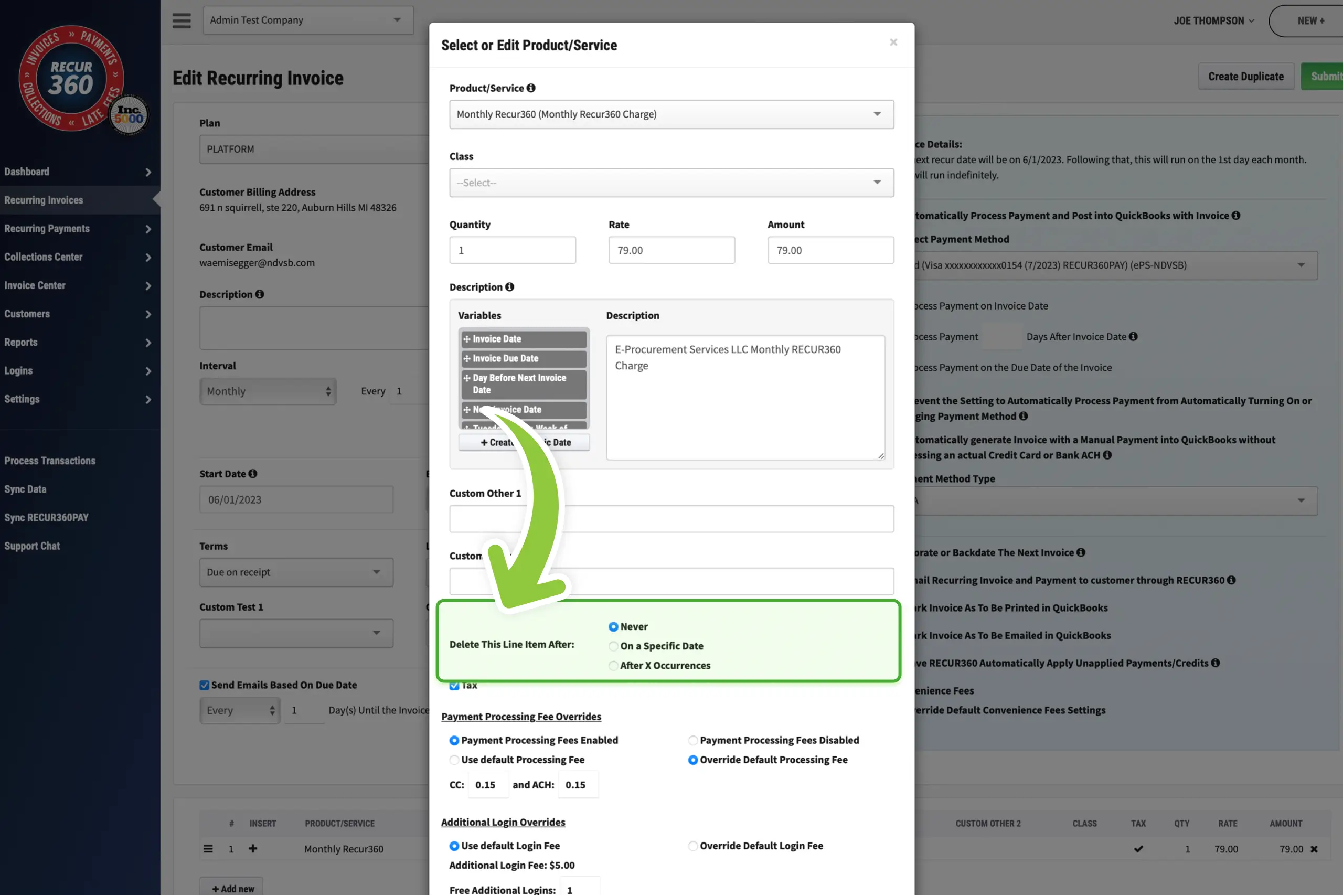The width and height of the screenshot is (1343, 896).
Task: Open the Class select dropdown
Action: 671,183
